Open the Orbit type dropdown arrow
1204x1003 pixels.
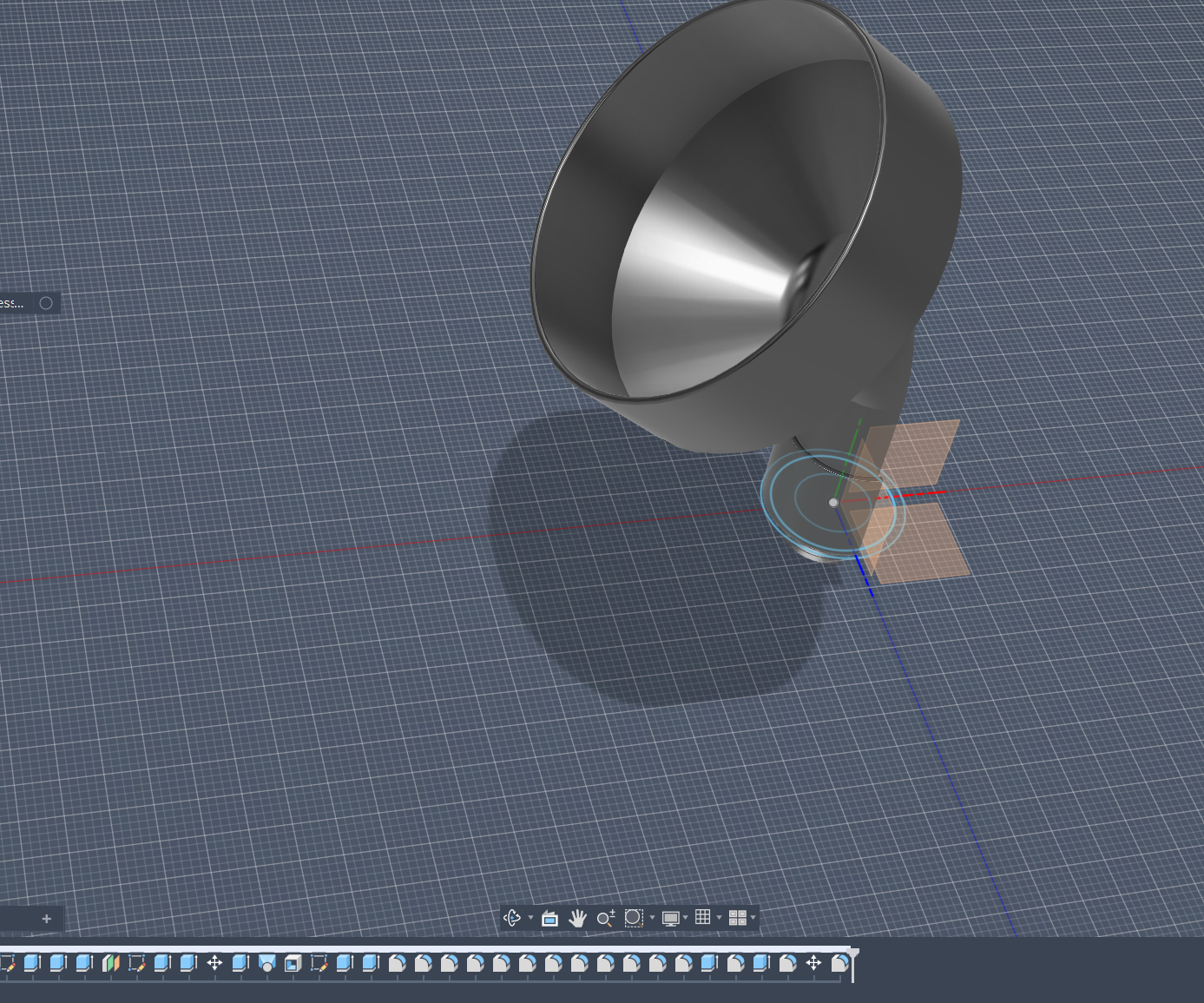(x=530, y=918)
